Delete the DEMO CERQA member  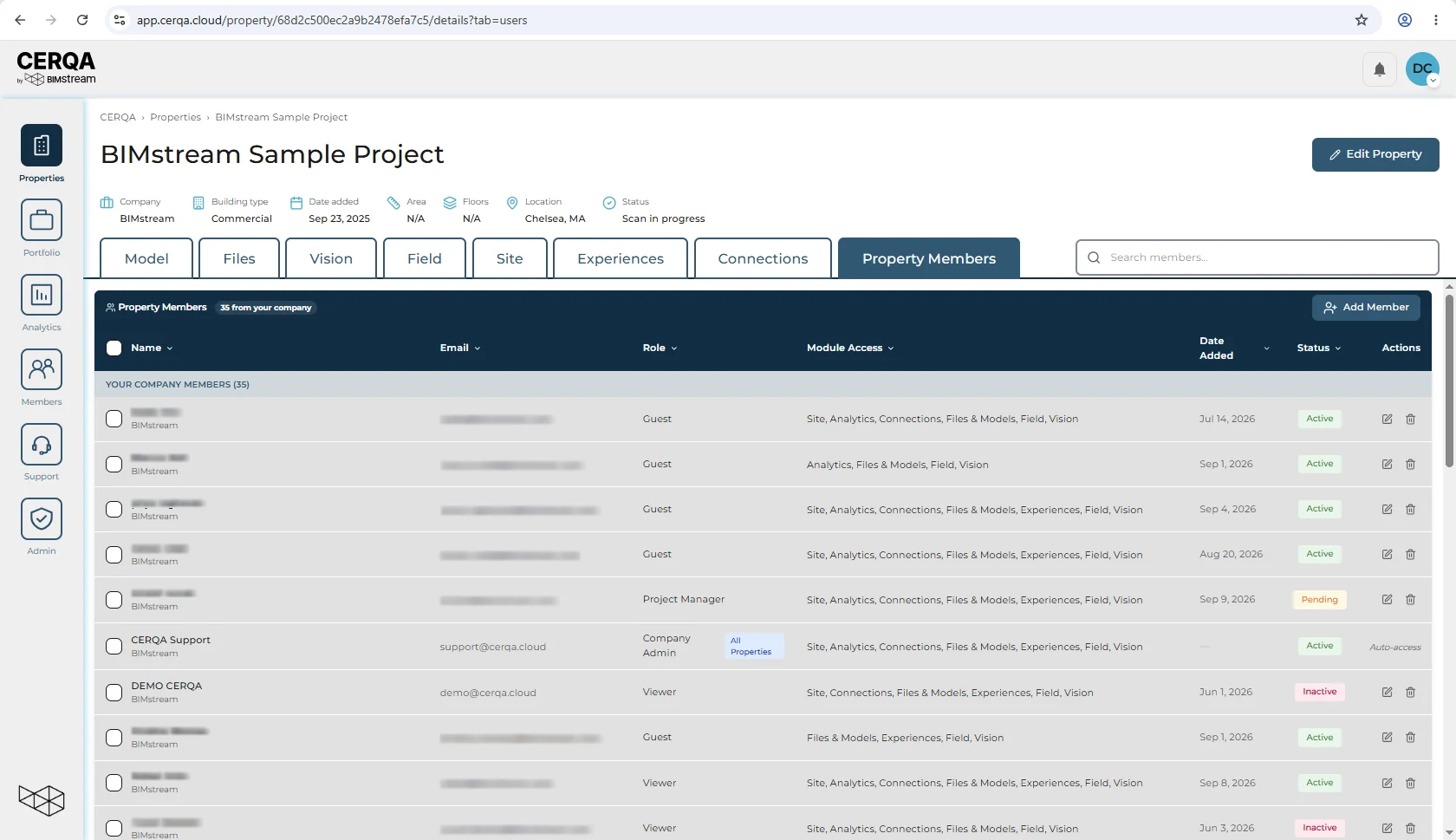tap(1410, 692)
